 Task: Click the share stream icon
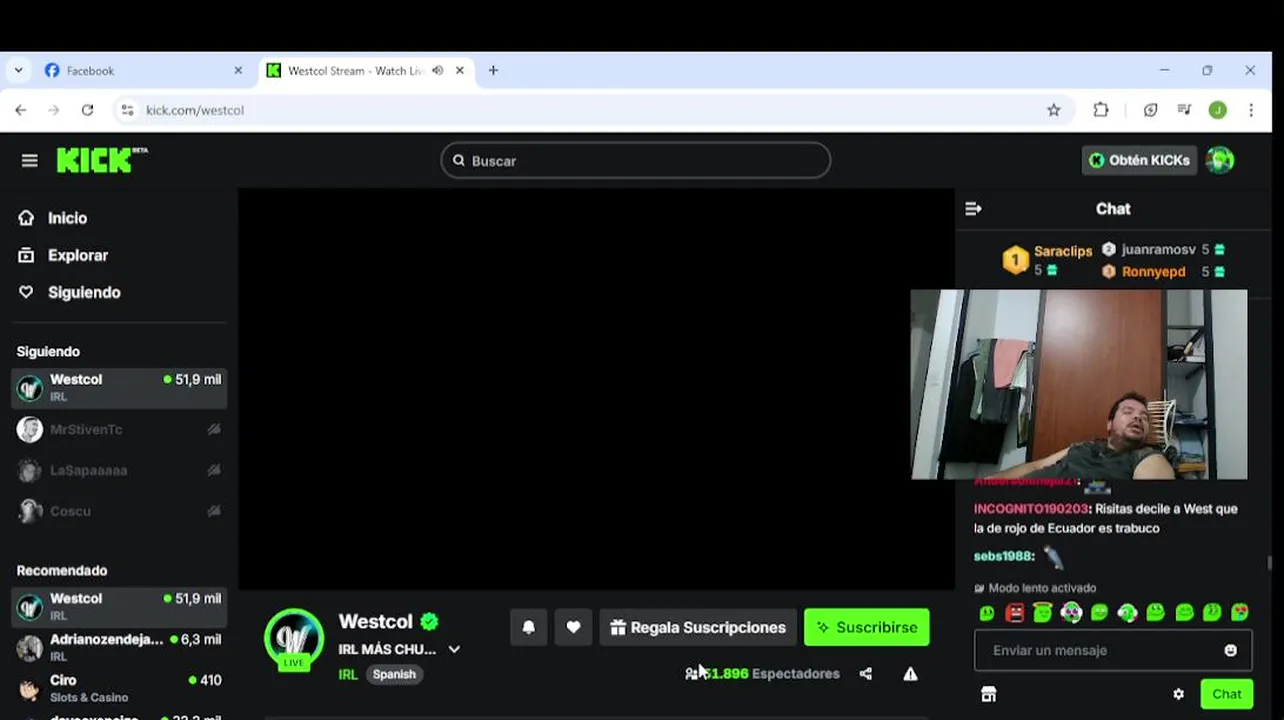[866, 674]
